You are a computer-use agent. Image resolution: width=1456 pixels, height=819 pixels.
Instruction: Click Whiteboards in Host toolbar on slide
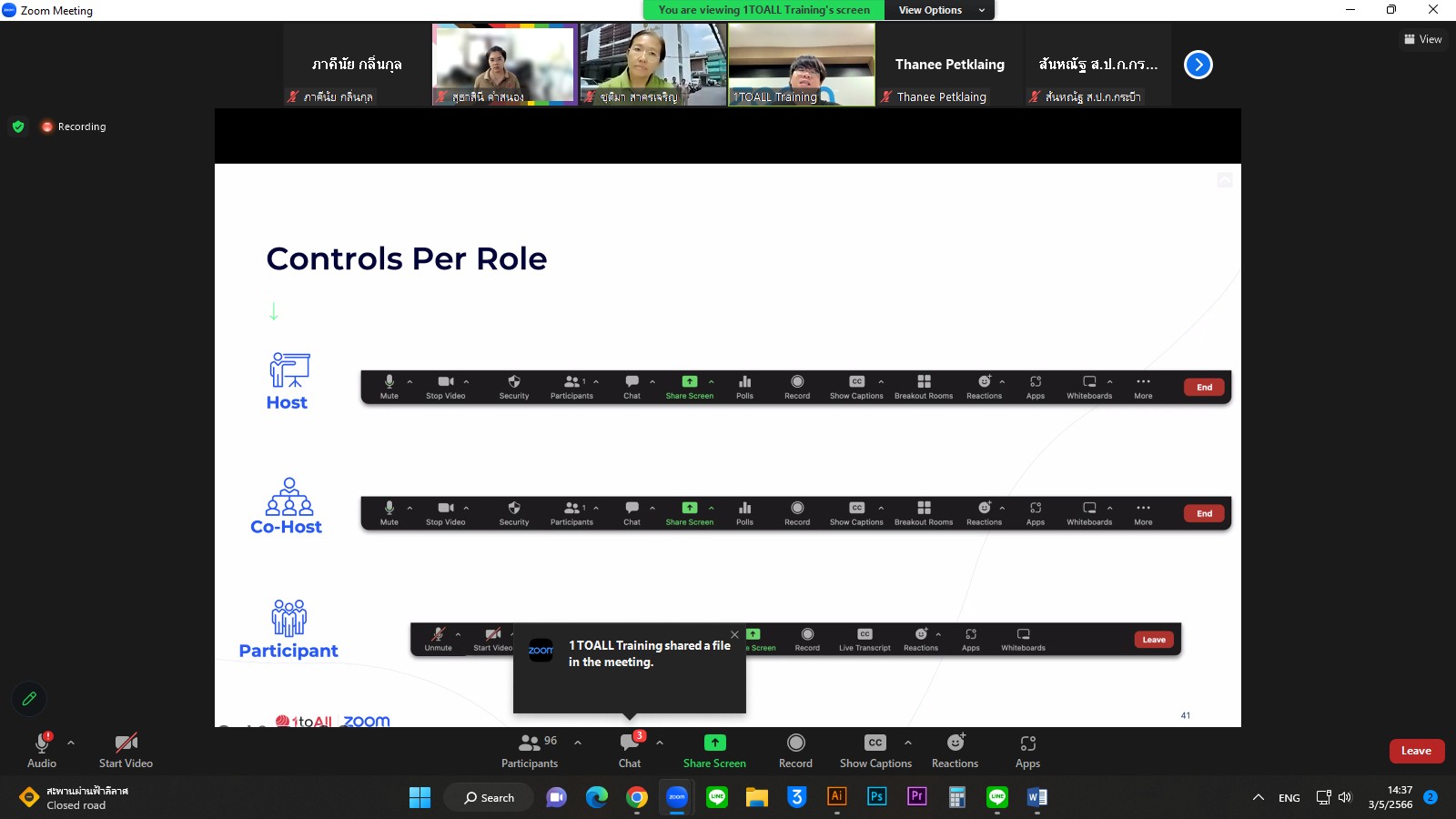point(1089,387)
